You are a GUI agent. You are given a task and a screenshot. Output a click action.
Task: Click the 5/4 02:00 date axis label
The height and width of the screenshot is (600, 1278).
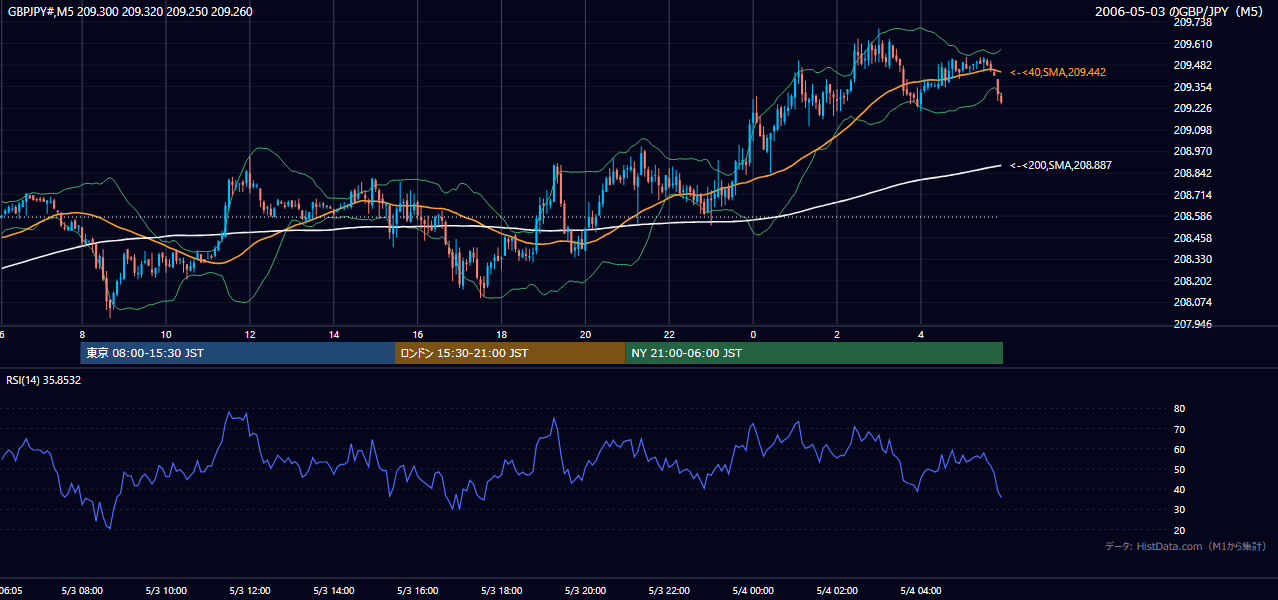click(838, 591)
